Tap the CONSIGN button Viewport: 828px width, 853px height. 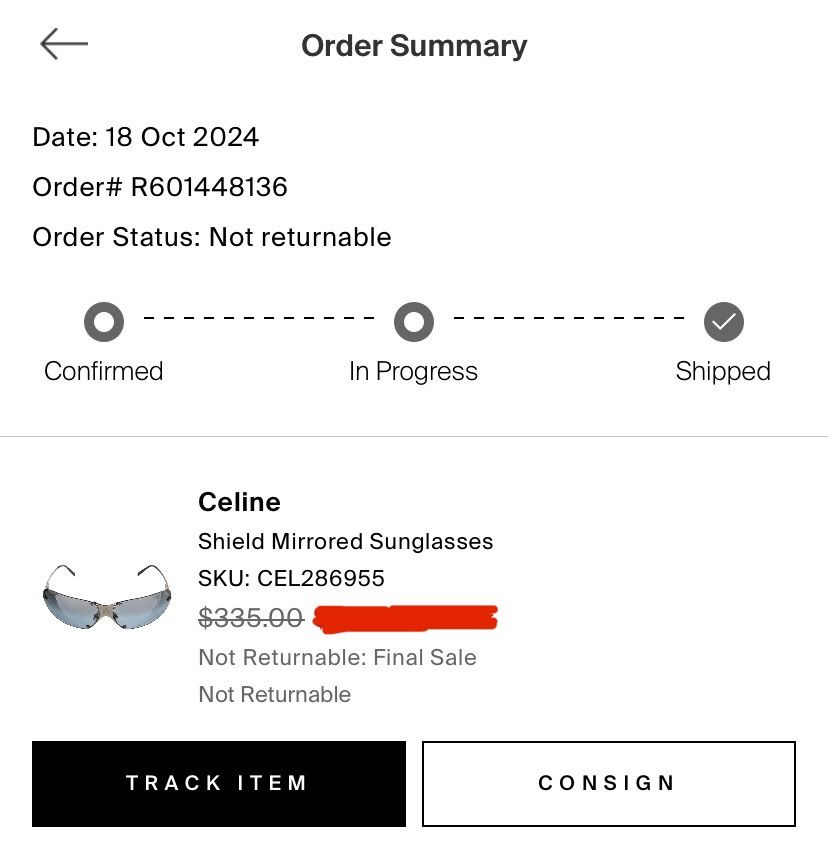[x=609, y=783]
